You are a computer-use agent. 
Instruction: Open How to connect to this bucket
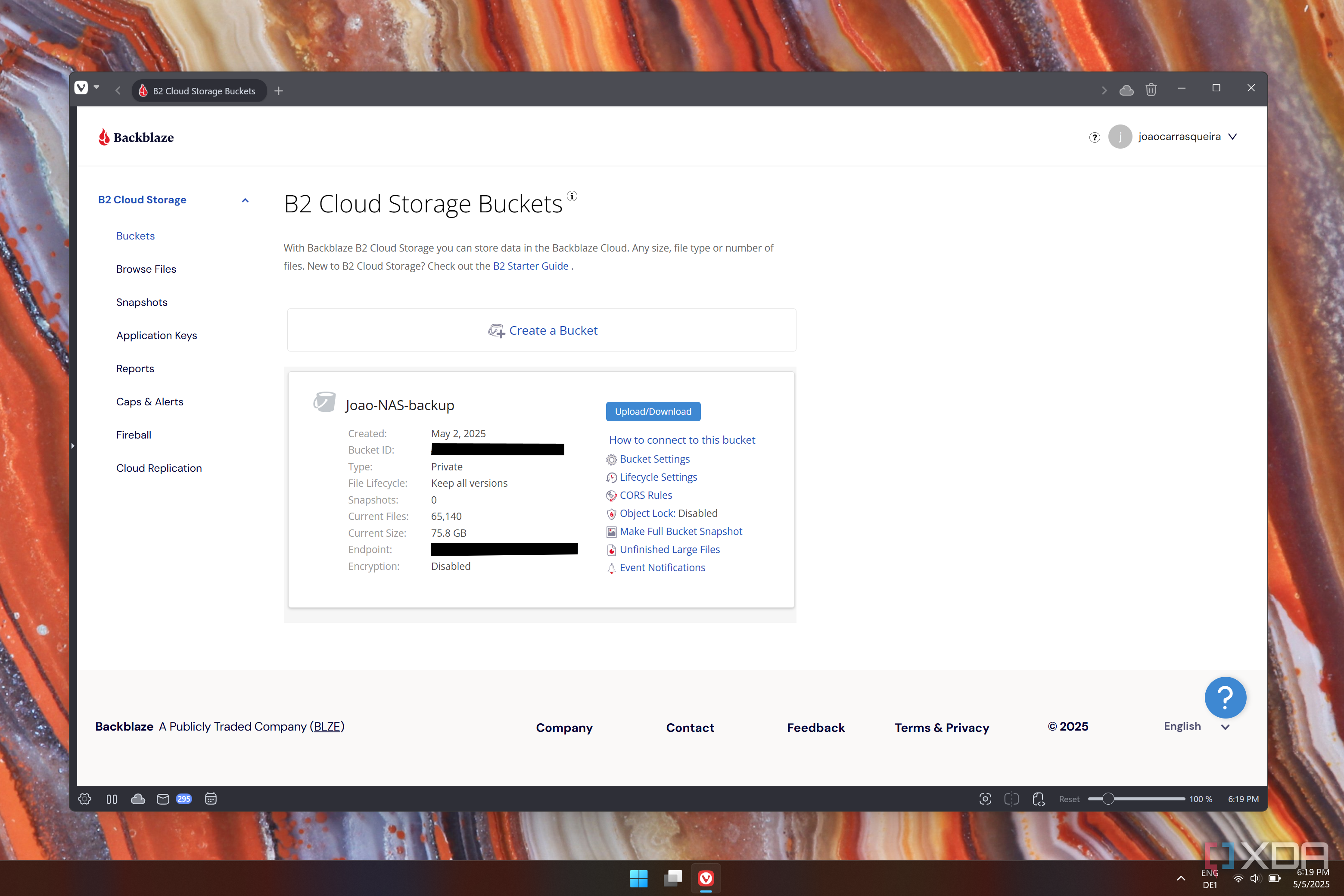[x=682, y=440]
